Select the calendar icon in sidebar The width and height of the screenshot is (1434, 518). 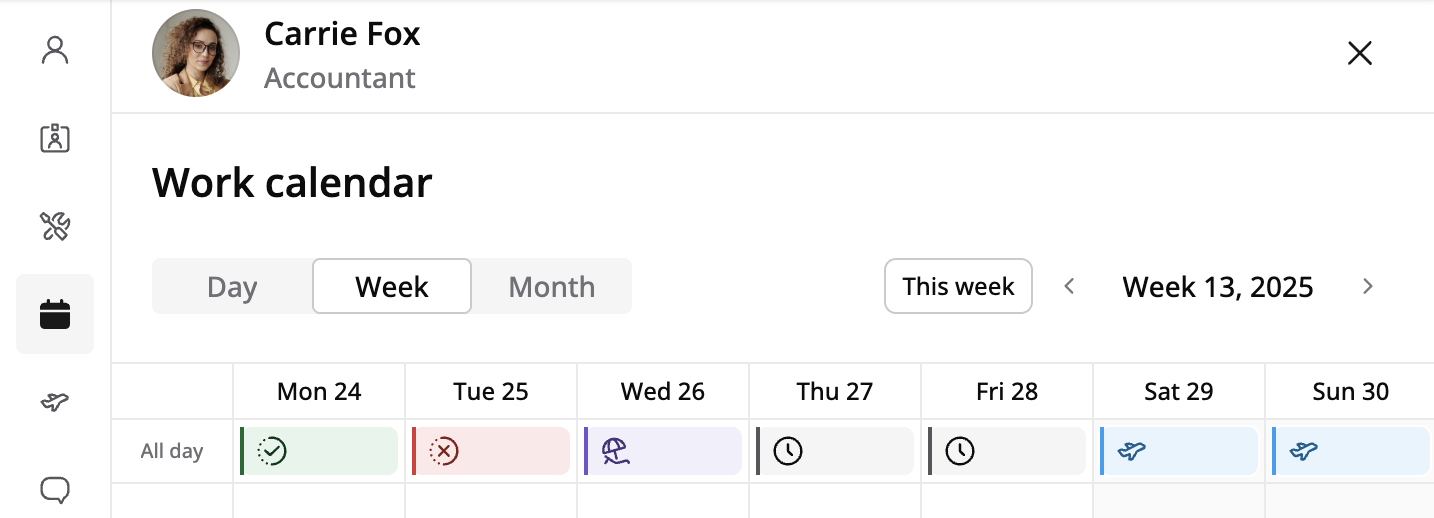55,314
